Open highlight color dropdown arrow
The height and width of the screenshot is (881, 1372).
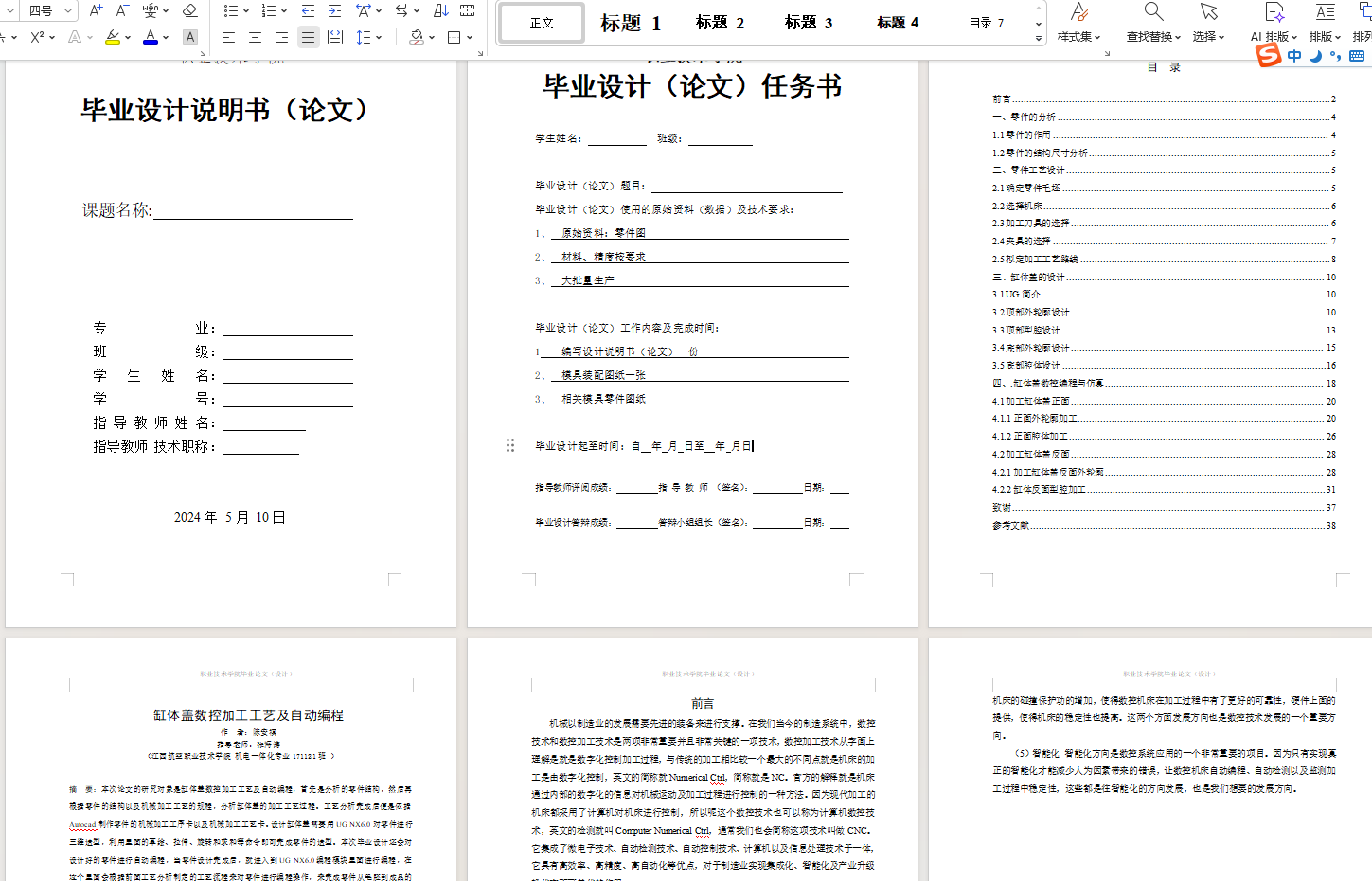tap(128, 37)
